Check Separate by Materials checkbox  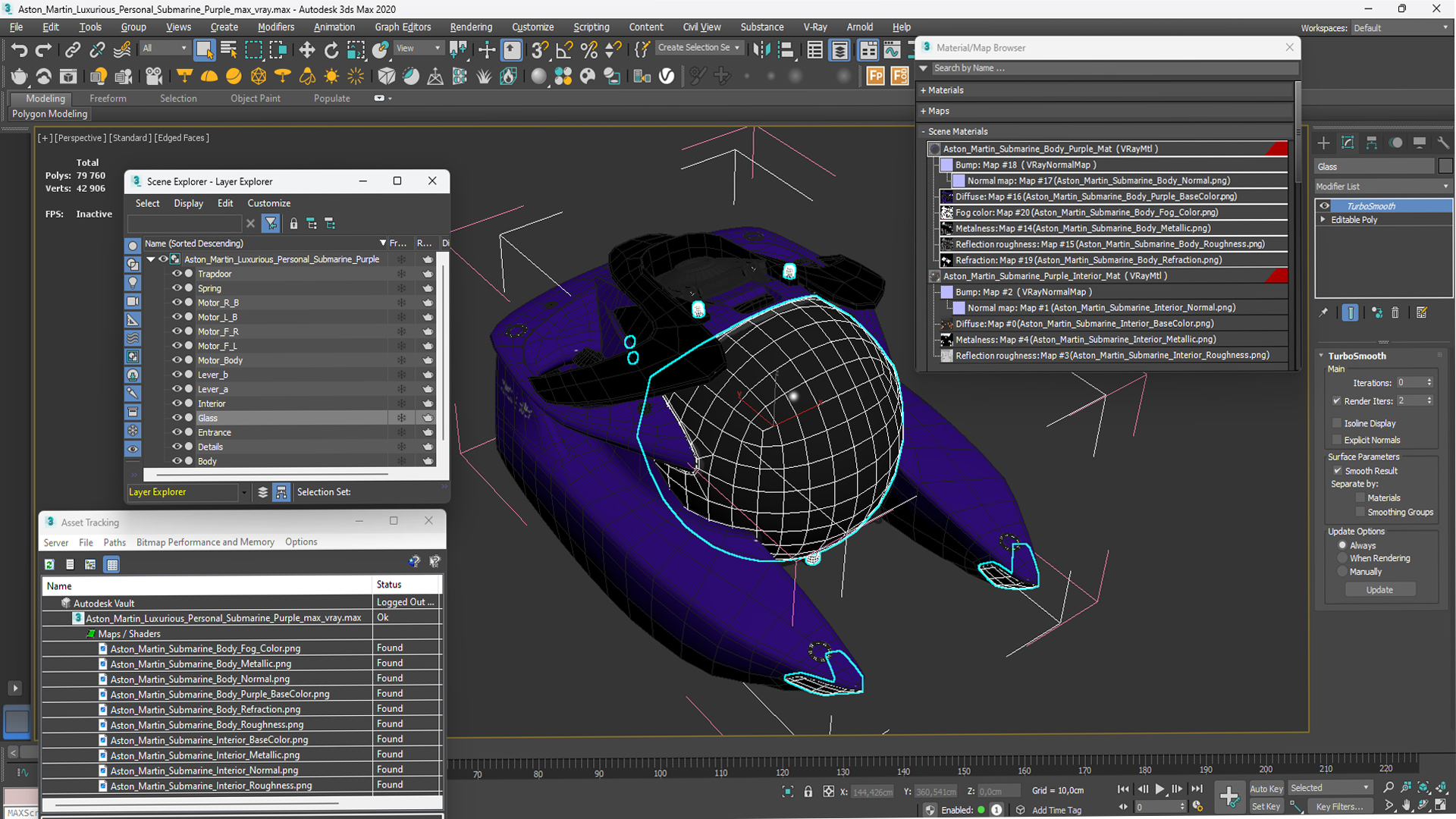[1360, 498]
